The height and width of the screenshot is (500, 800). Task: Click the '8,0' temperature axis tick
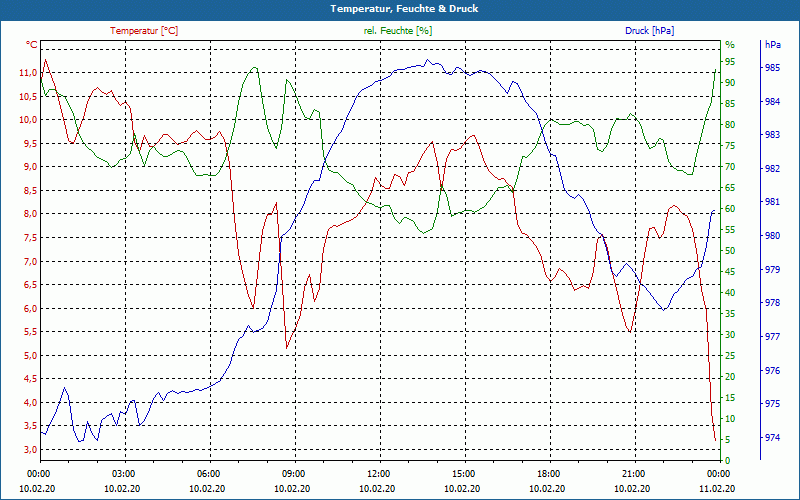[30, 214]
